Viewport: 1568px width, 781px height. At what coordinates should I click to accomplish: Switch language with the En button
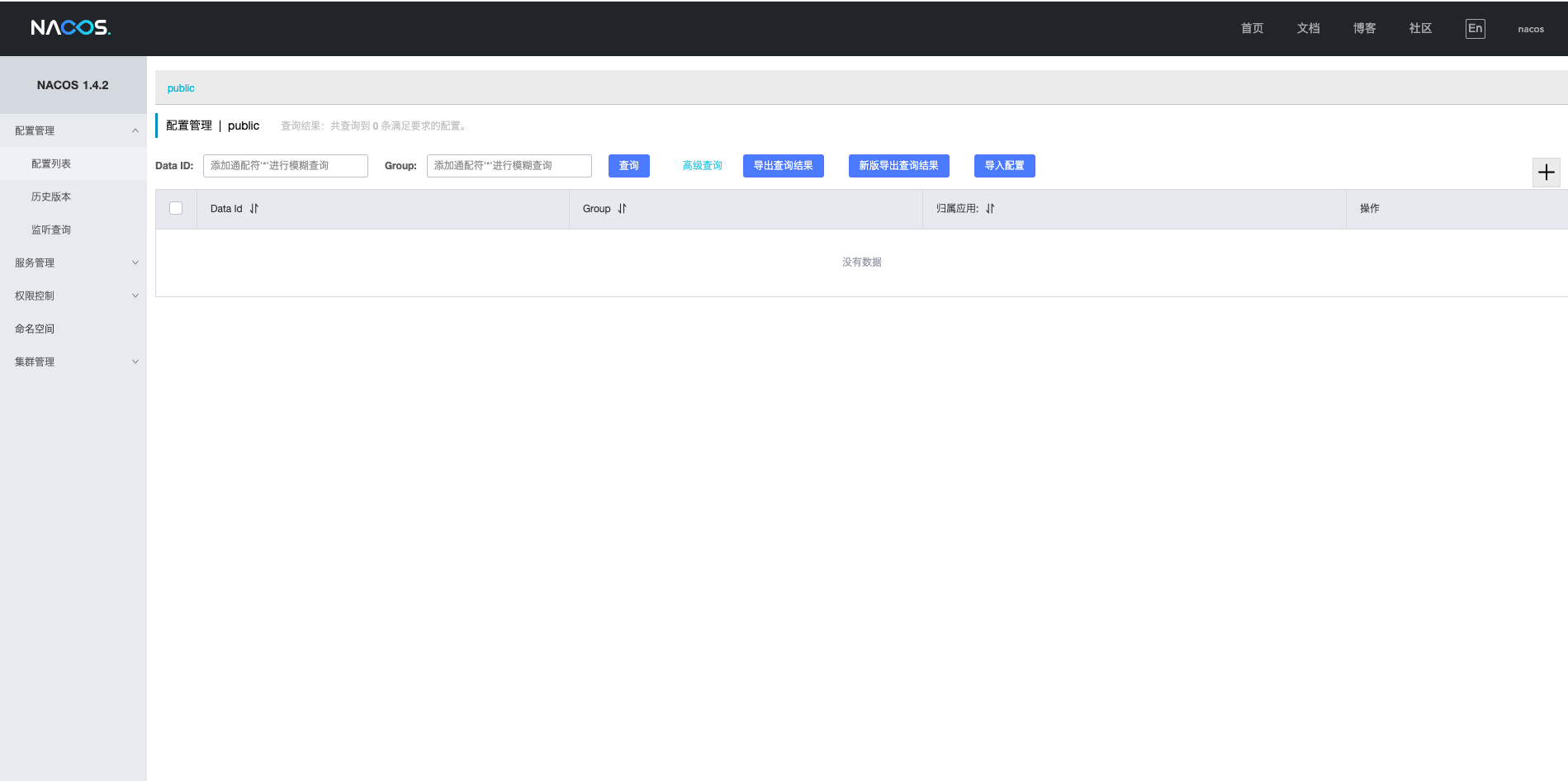coord(1476,29)
